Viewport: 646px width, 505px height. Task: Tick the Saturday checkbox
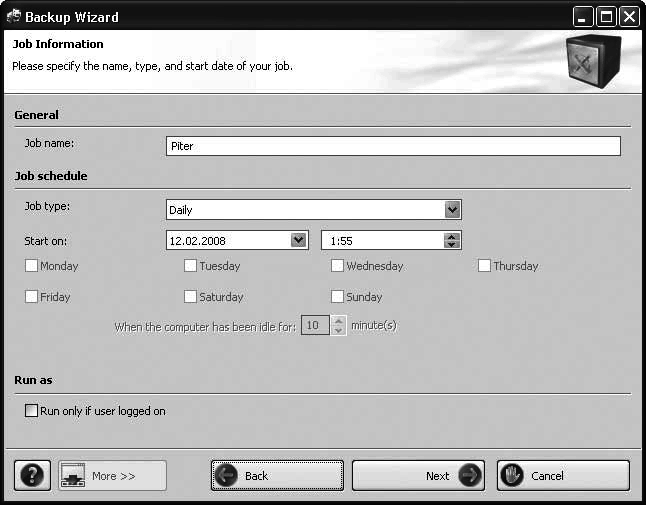(x=190, y=297)
